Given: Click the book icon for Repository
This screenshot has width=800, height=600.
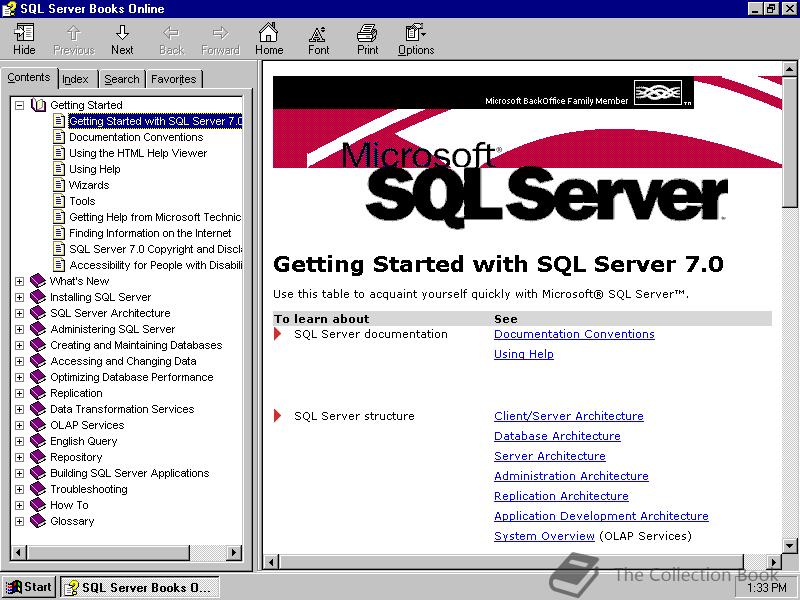Looking at the screenshot, I should click(38, 457).
